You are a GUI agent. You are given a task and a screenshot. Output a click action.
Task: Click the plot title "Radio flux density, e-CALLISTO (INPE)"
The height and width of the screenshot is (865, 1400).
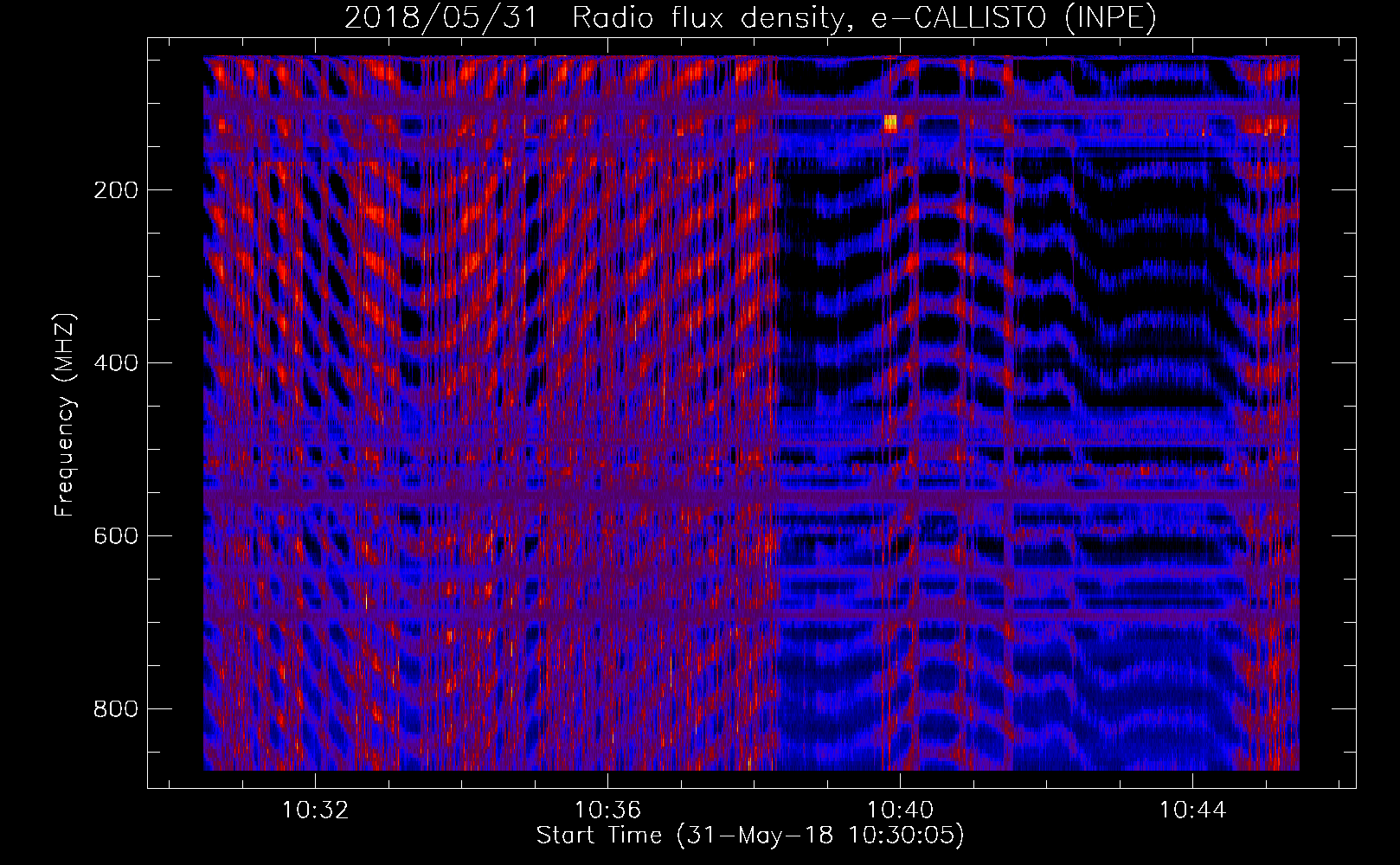coord(864,17)
